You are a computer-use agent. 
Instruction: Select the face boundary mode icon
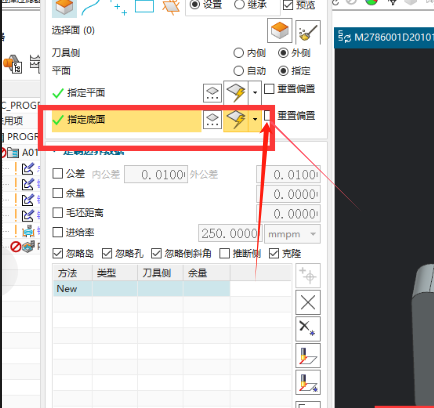pos(64,7)
